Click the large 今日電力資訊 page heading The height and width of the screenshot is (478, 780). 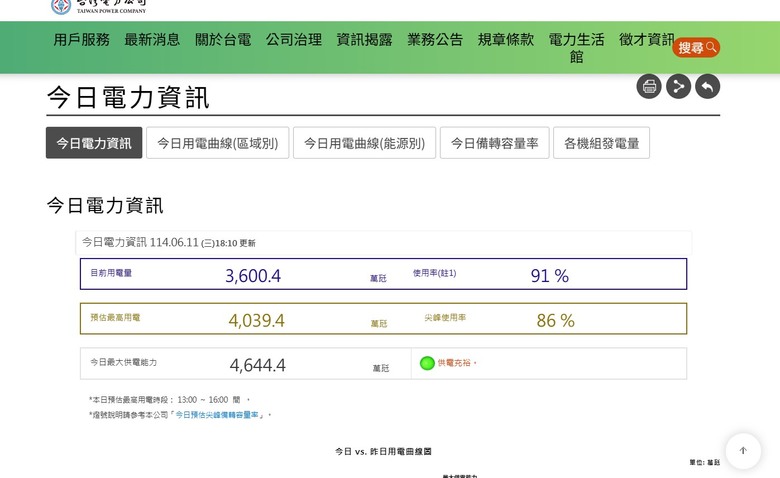click(128, 97)
